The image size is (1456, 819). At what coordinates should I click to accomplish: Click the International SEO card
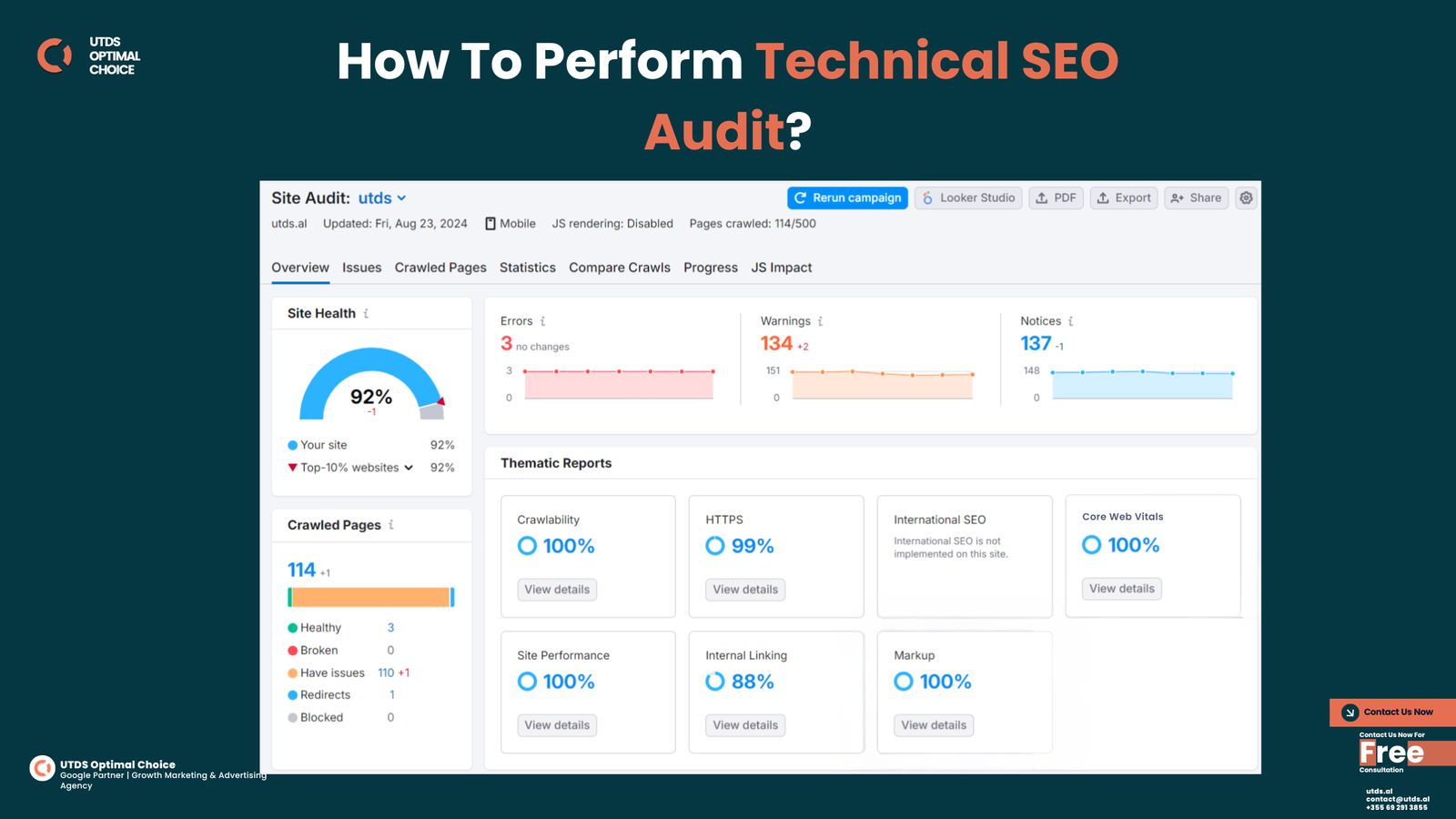pyautogui.click(x=965, y=557)
